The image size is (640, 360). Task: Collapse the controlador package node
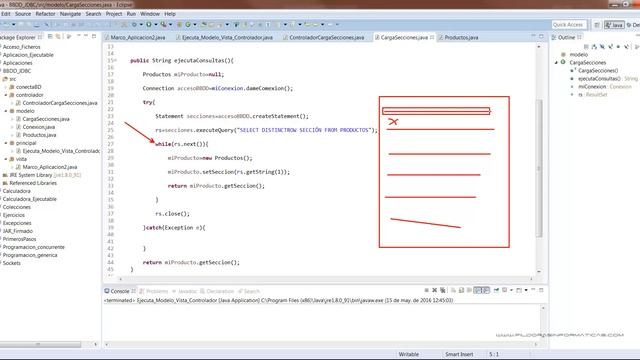(x=6, y=95)
